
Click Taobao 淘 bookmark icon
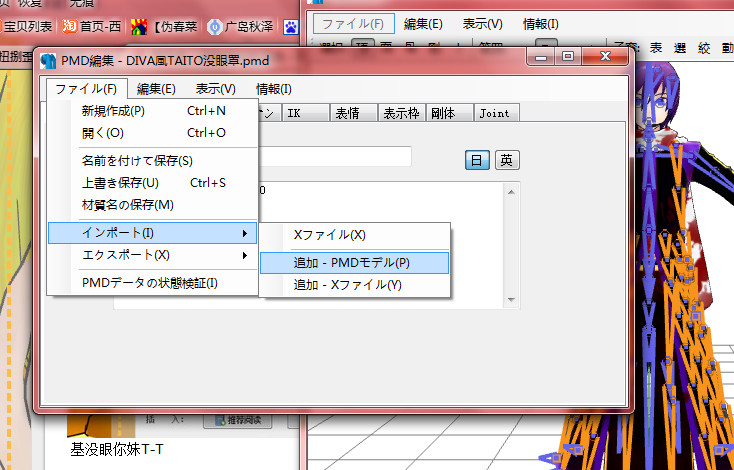[69, 26]
